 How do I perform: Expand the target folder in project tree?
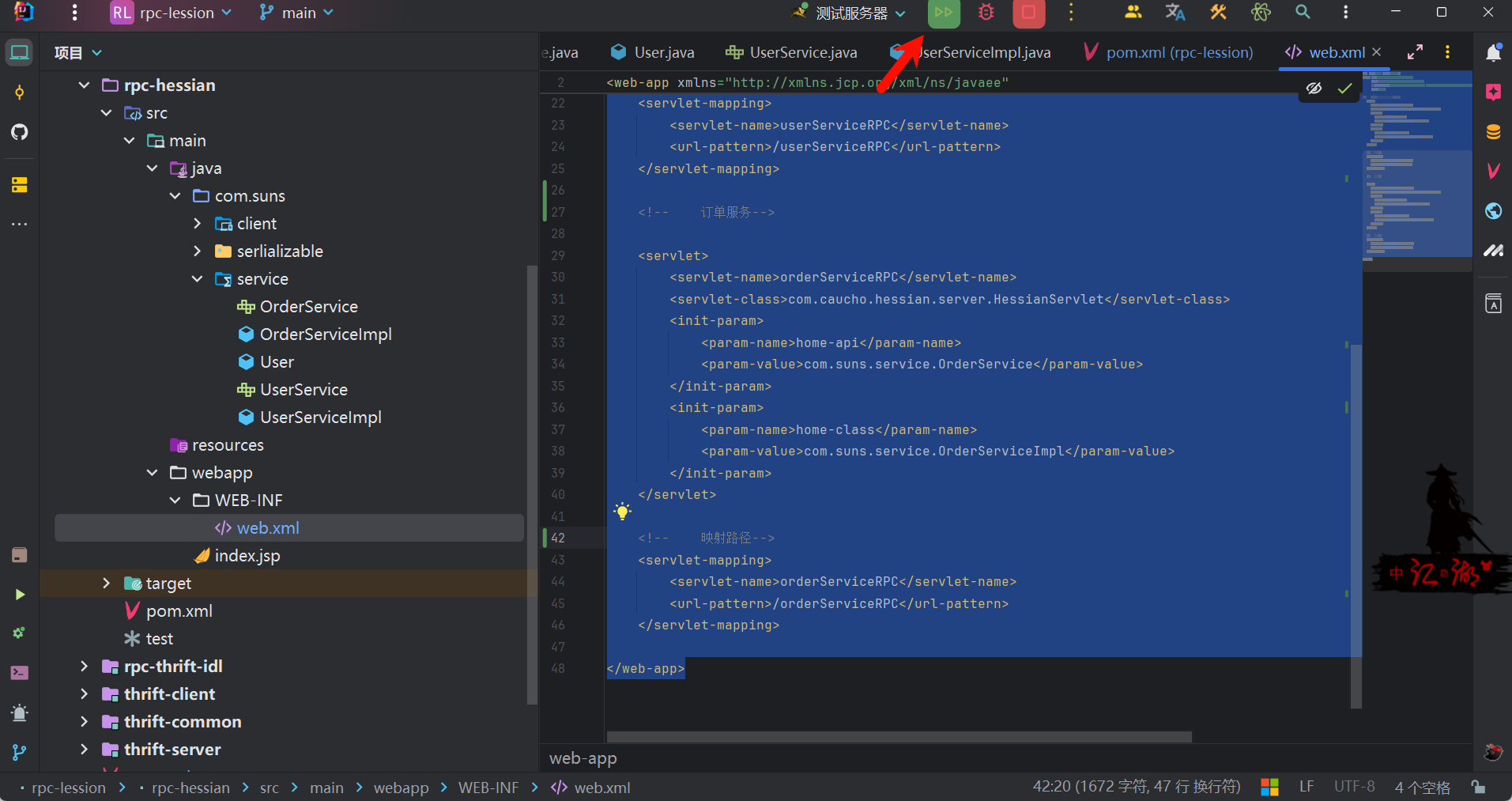[x=107, y=584]
